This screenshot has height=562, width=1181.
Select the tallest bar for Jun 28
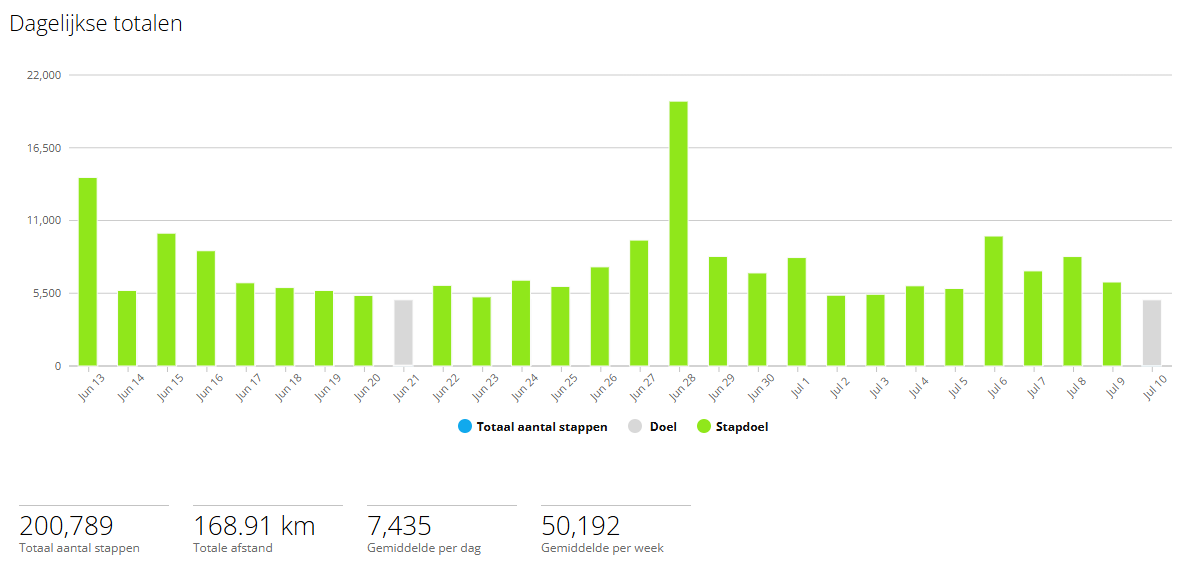point(678,234)
